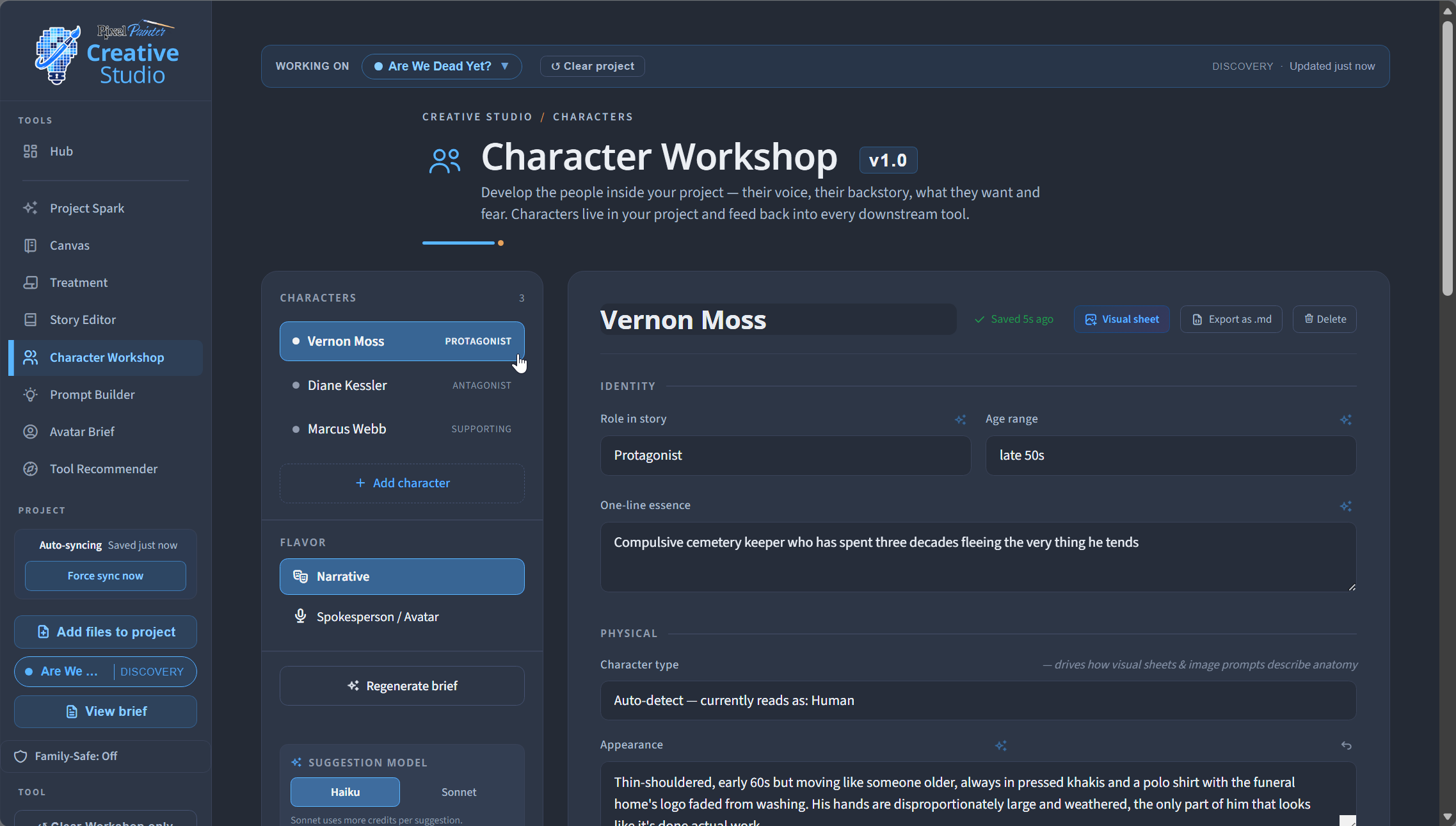Screen dimensions: 1456x826
Task: Click the Family-Safe shield icon
Action: point(20,756)
